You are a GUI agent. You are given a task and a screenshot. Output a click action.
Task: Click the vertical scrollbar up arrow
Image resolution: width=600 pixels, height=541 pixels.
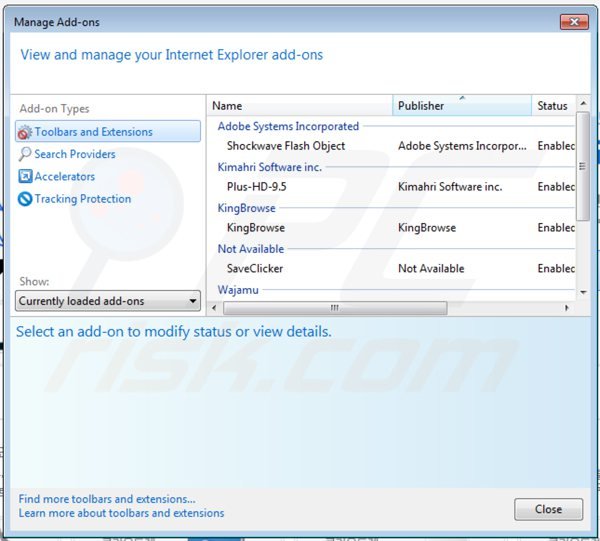(583, 103)
